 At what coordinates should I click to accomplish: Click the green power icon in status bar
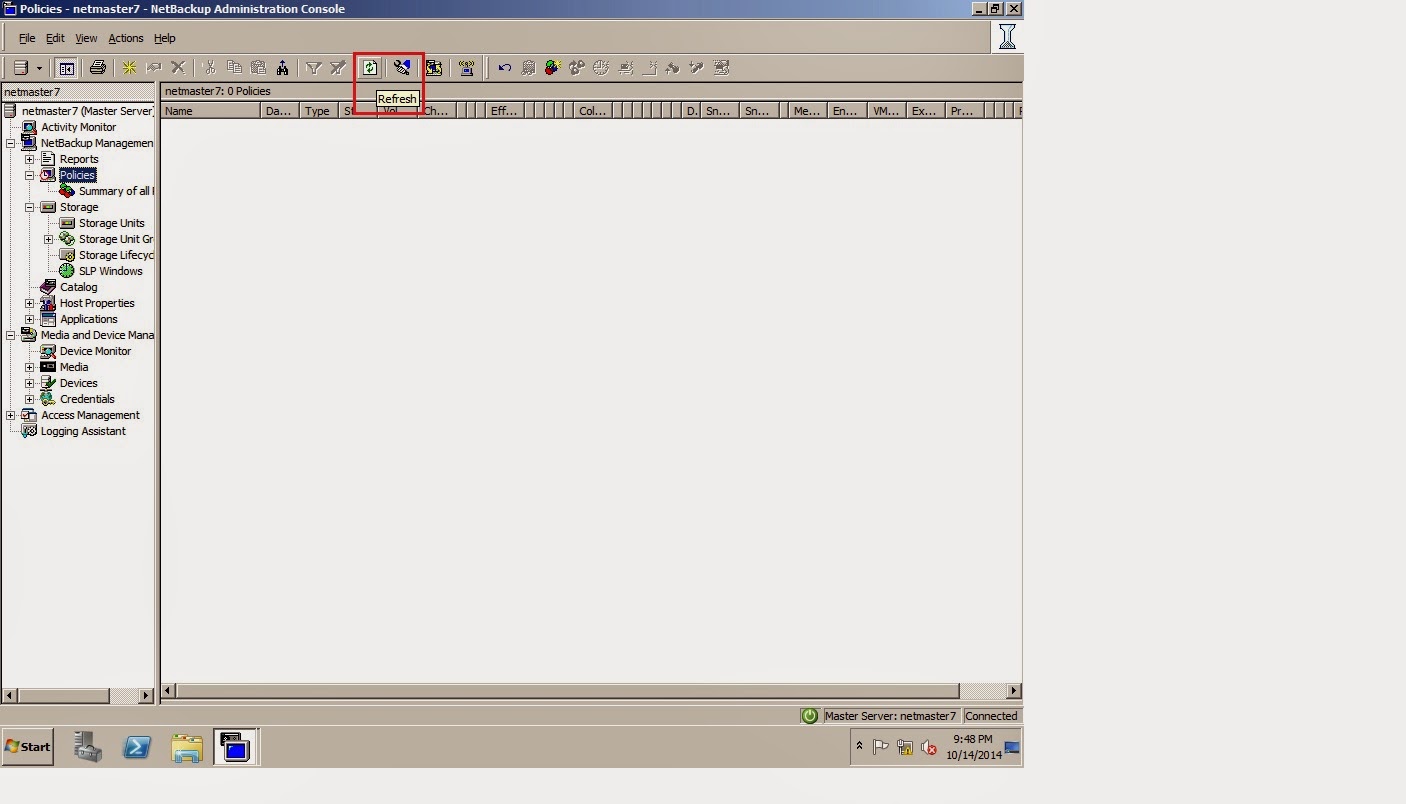coord(809,716)
